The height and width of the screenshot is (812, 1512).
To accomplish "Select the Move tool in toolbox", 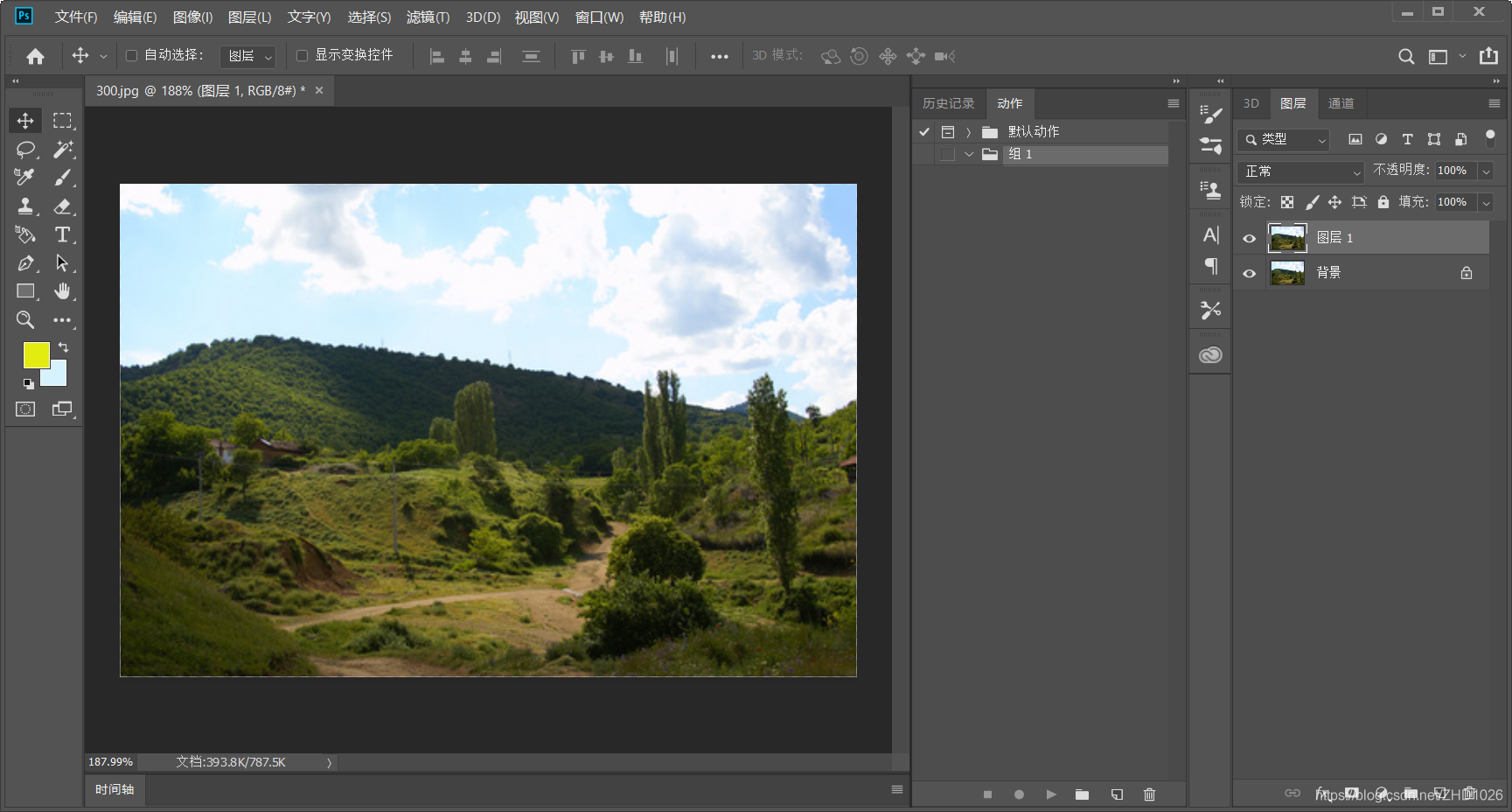I will tap(25, 121).
